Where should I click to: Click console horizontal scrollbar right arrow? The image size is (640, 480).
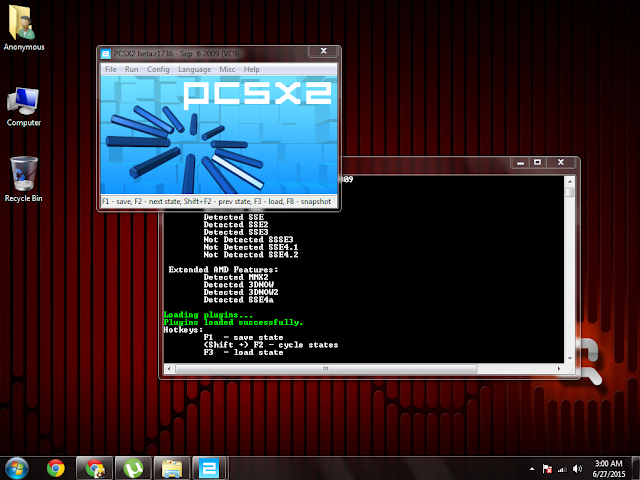559,369
